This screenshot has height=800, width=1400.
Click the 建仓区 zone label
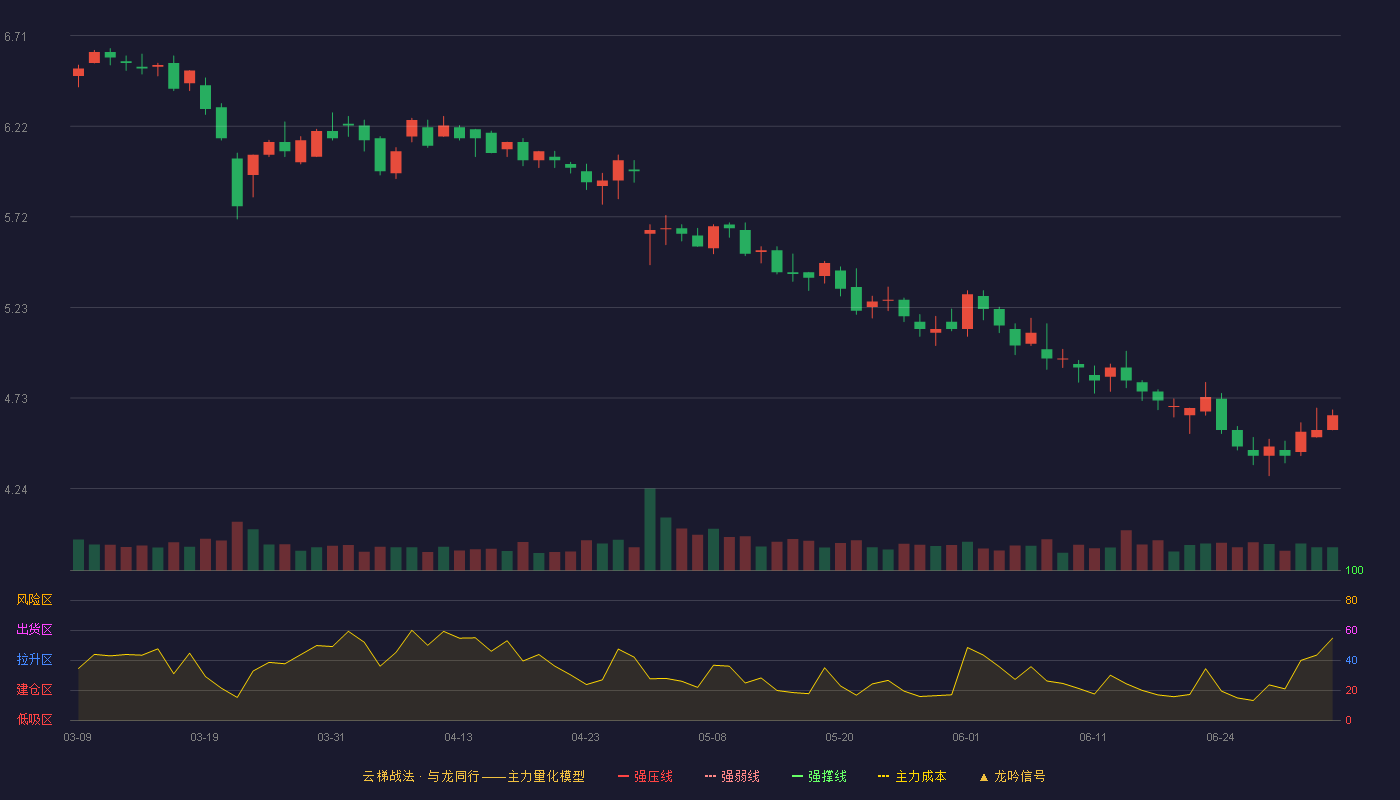coord(34,690)
